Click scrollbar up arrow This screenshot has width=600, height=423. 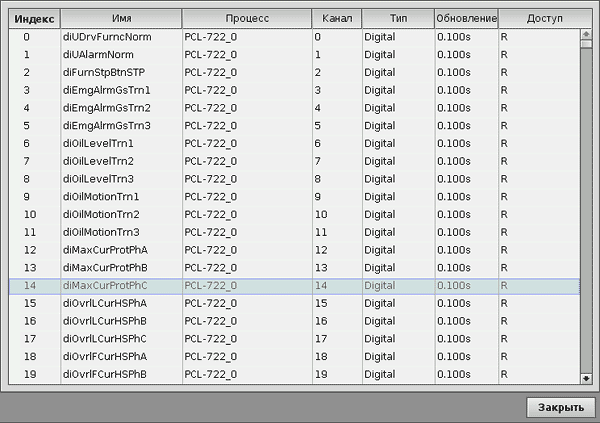[x=586, y=34]
